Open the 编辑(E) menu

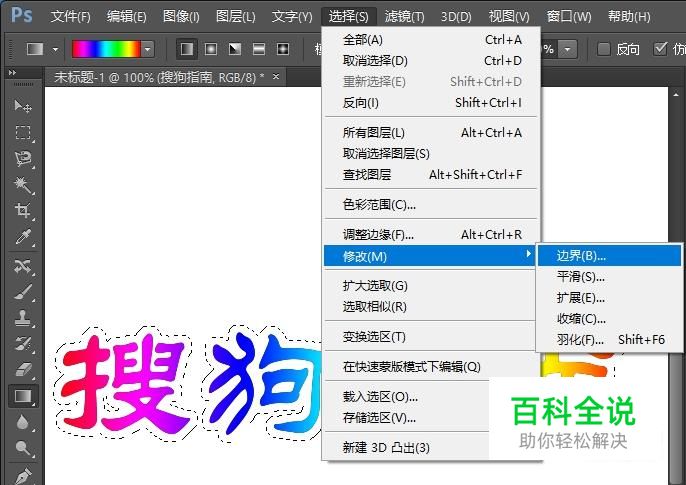point(126,17)
